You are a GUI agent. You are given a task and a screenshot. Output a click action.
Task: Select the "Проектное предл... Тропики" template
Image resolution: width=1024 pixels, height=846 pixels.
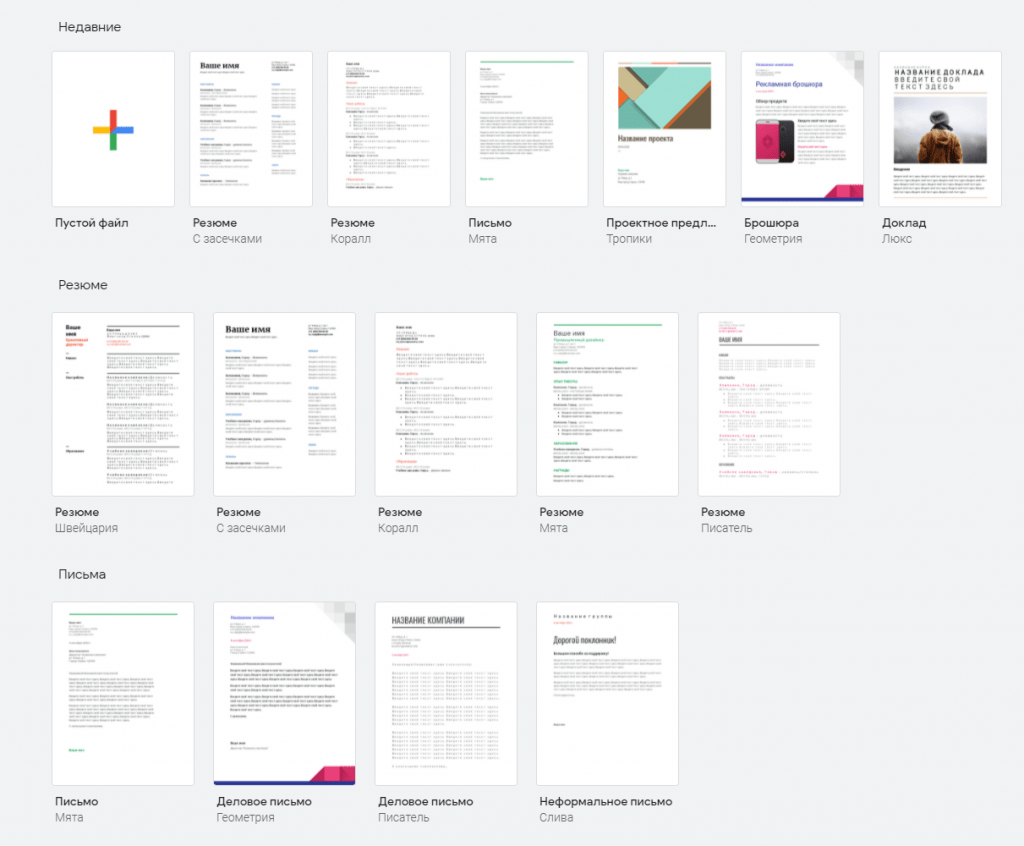(x=664, y=128)
